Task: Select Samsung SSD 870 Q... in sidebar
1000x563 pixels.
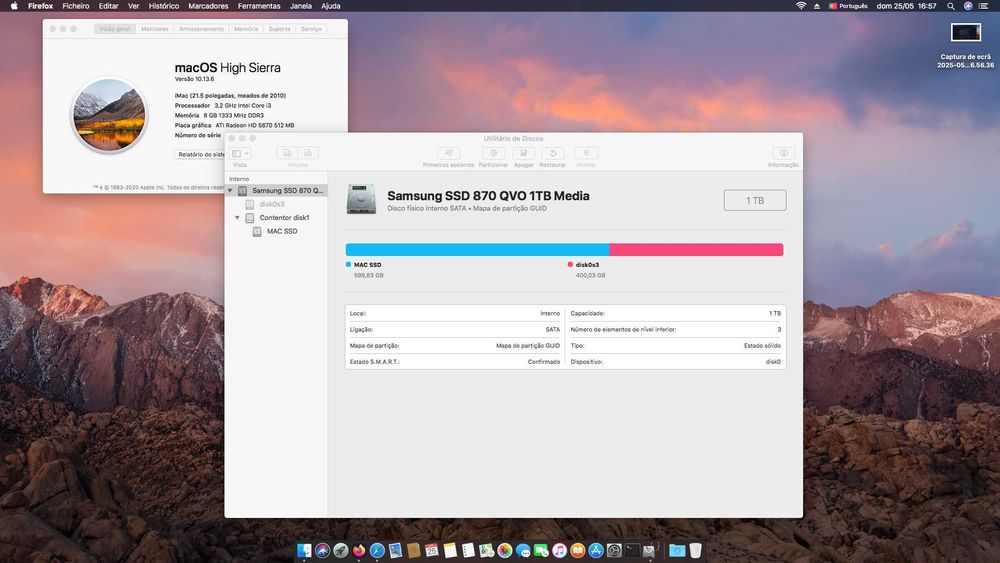Action: click(x=276, y=191)
